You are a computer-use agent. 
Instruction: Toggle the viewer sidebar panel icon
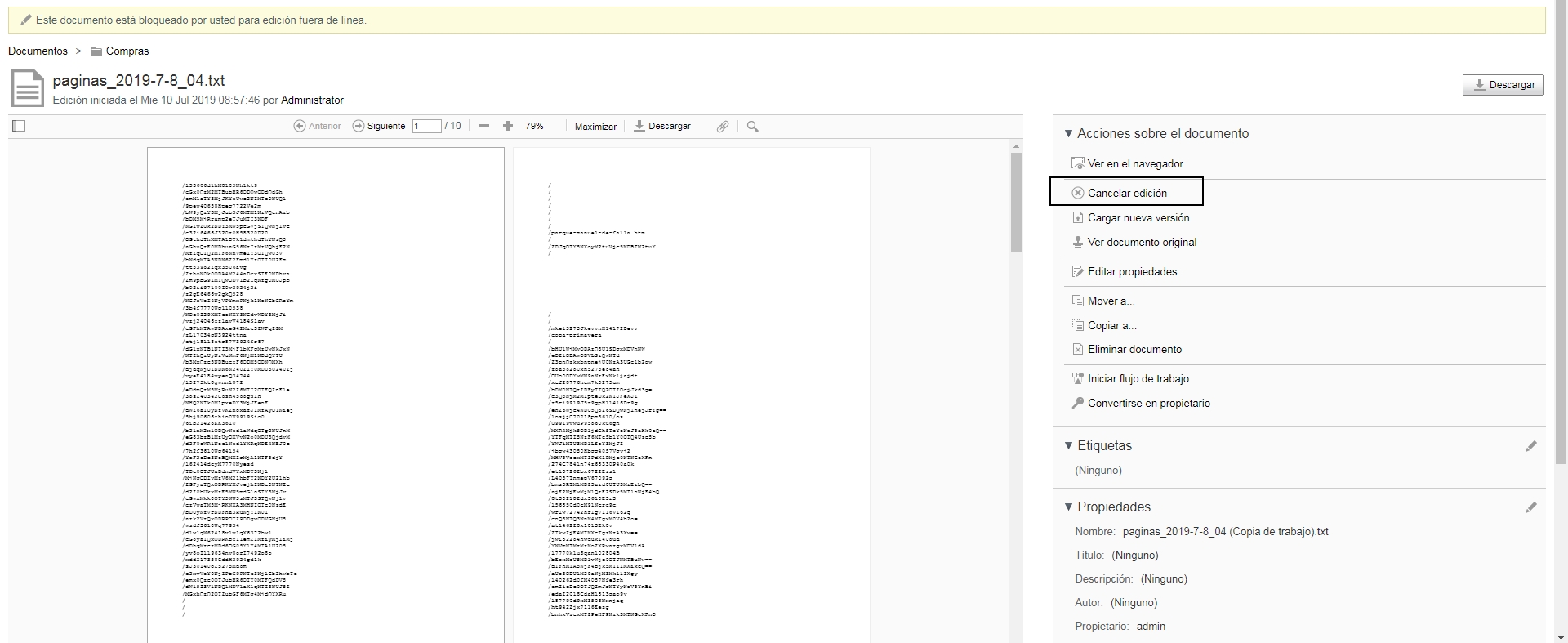(x=20, y=126)
